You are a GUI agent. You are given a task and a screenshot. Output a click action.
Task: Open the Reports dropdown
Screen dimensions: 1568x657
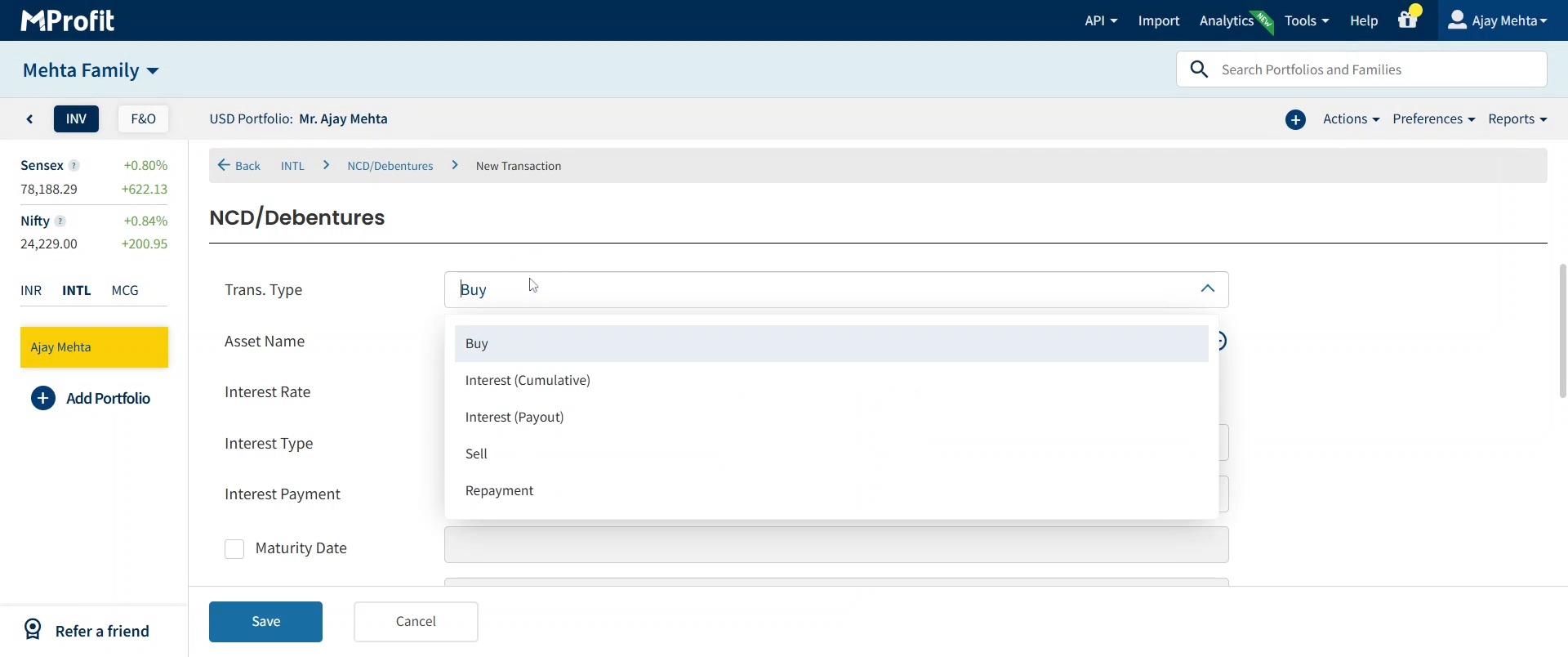point(1517,119)
